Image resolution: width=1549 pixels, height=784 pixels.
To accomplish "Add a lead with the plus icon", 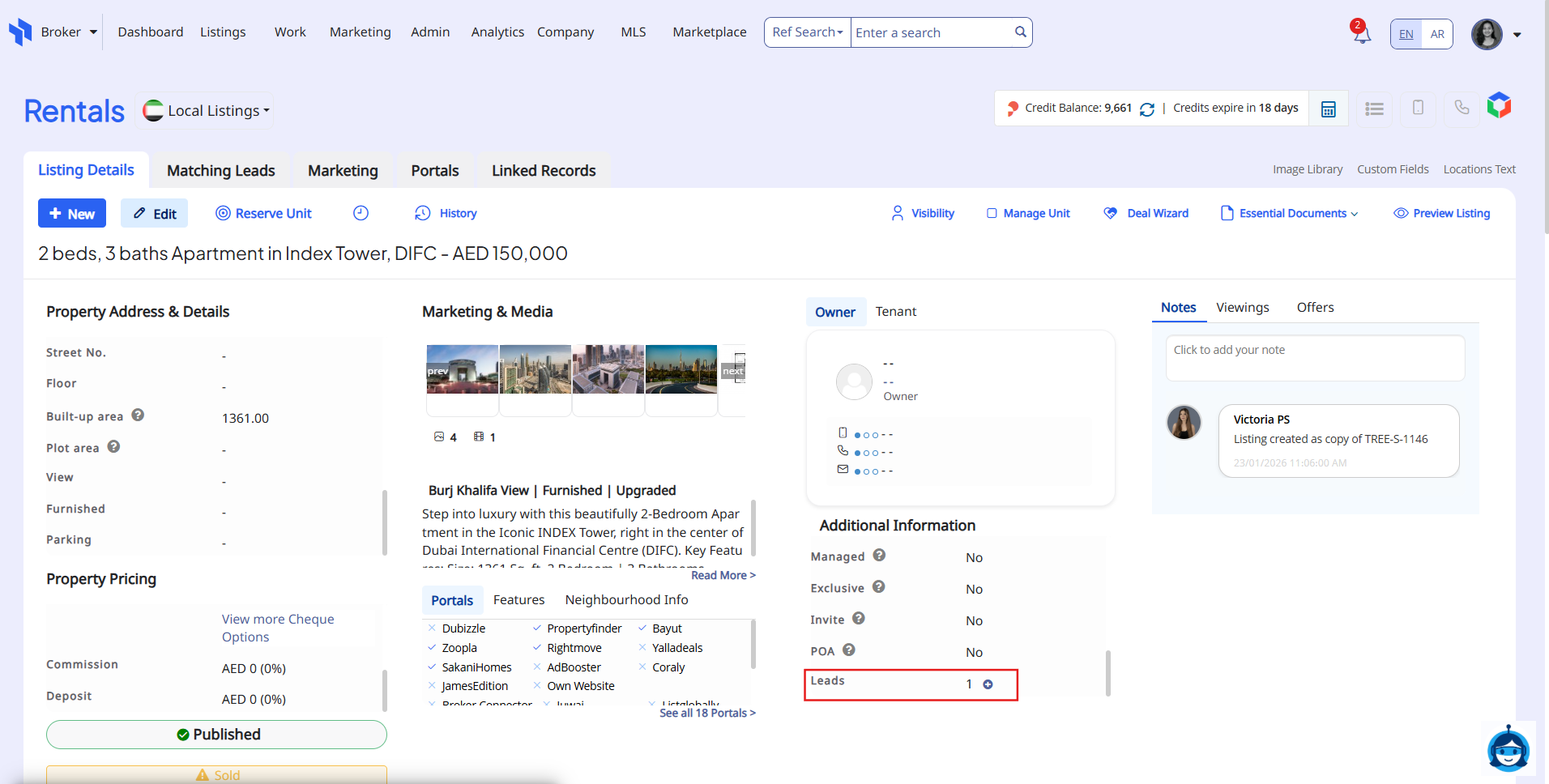I will click(x=988, y=684).
